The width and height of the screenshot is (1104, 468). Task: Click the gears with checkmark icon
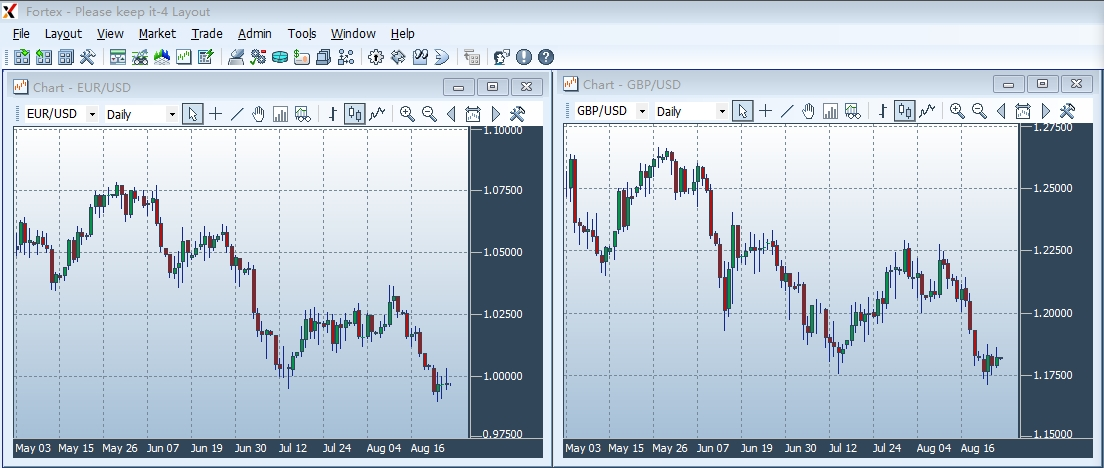(x=258, y=57)
